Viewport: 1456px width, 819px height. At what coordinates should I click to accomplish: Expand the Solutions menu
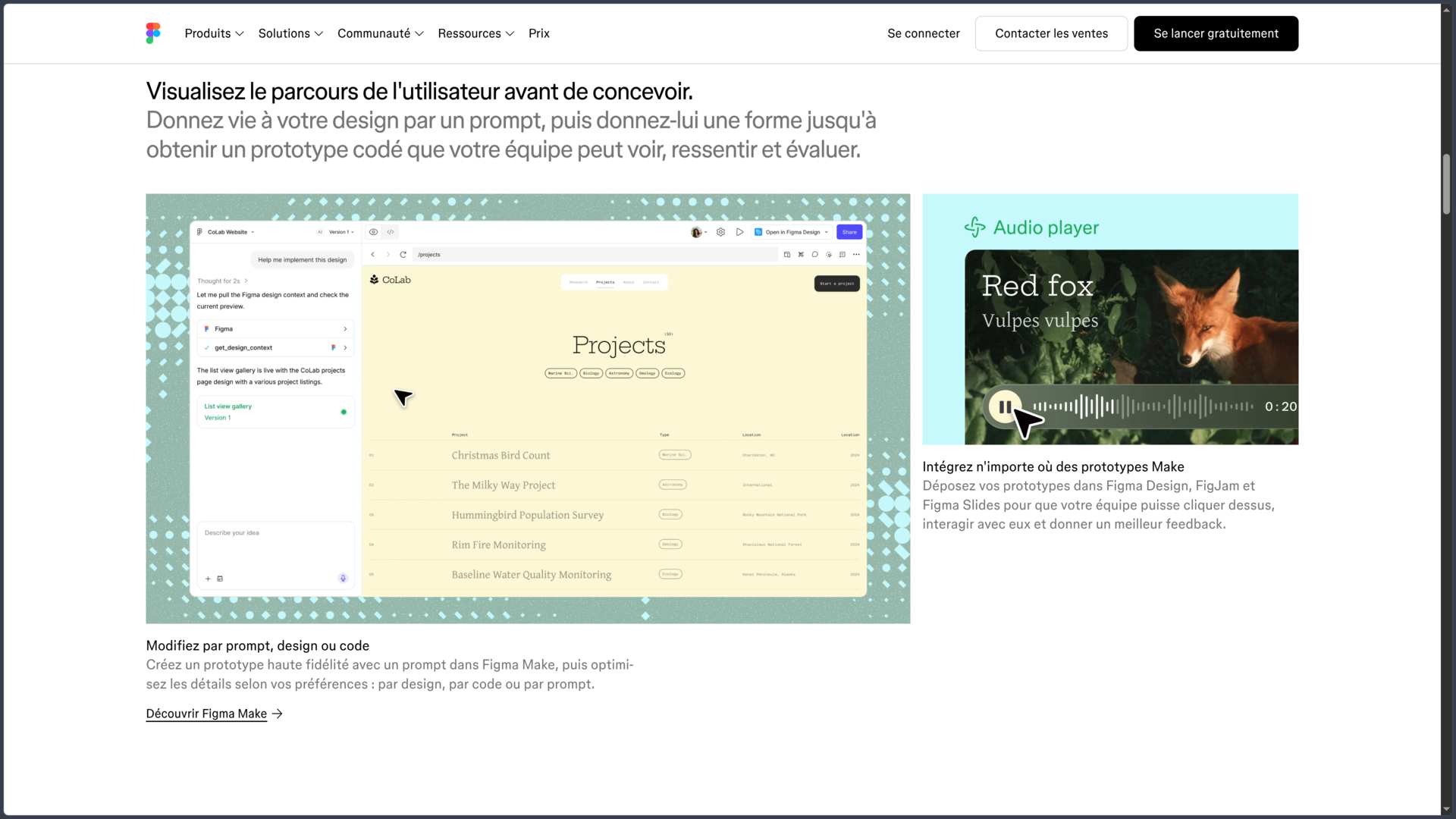pos(290,33)
